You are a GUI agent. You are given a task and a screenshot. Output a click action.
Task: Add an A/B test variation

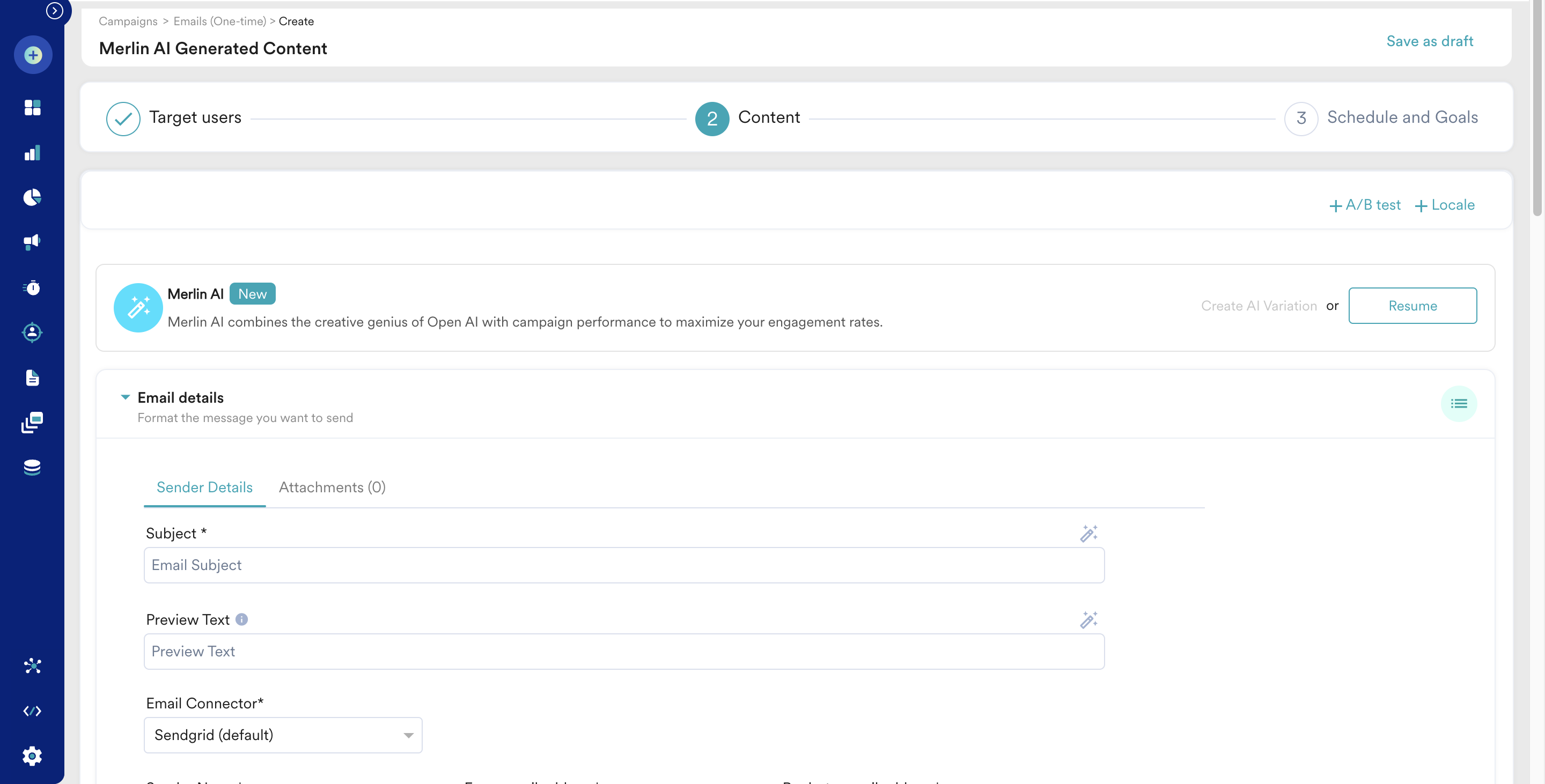[1364, 205]
